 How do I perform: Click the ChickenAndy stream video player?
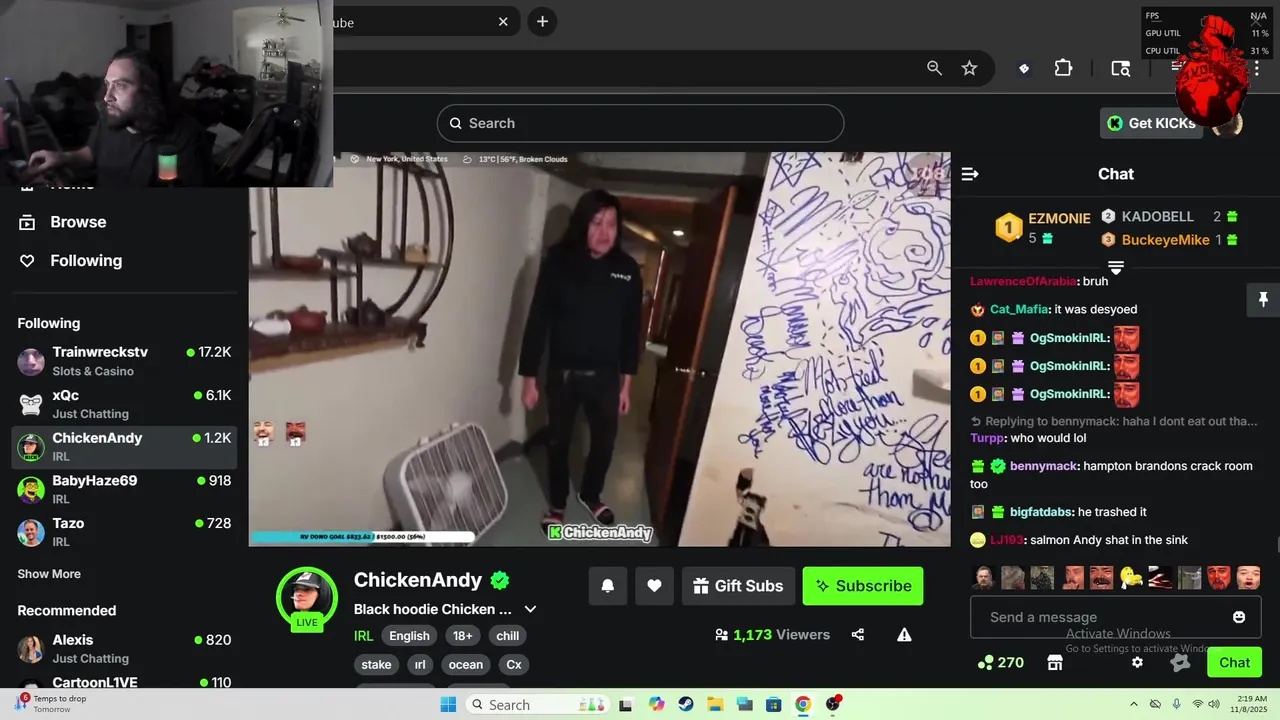(599, 349)
